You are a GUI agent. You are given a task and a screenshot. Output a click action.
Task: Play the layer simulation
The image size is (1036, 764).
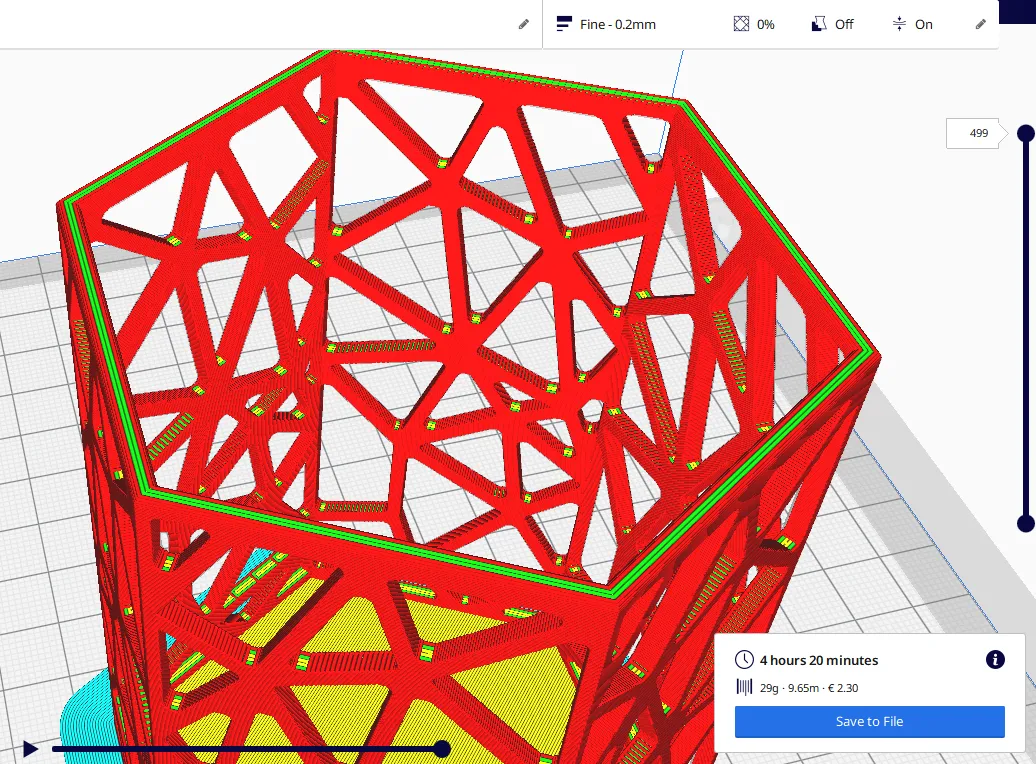tap(30, 748)
